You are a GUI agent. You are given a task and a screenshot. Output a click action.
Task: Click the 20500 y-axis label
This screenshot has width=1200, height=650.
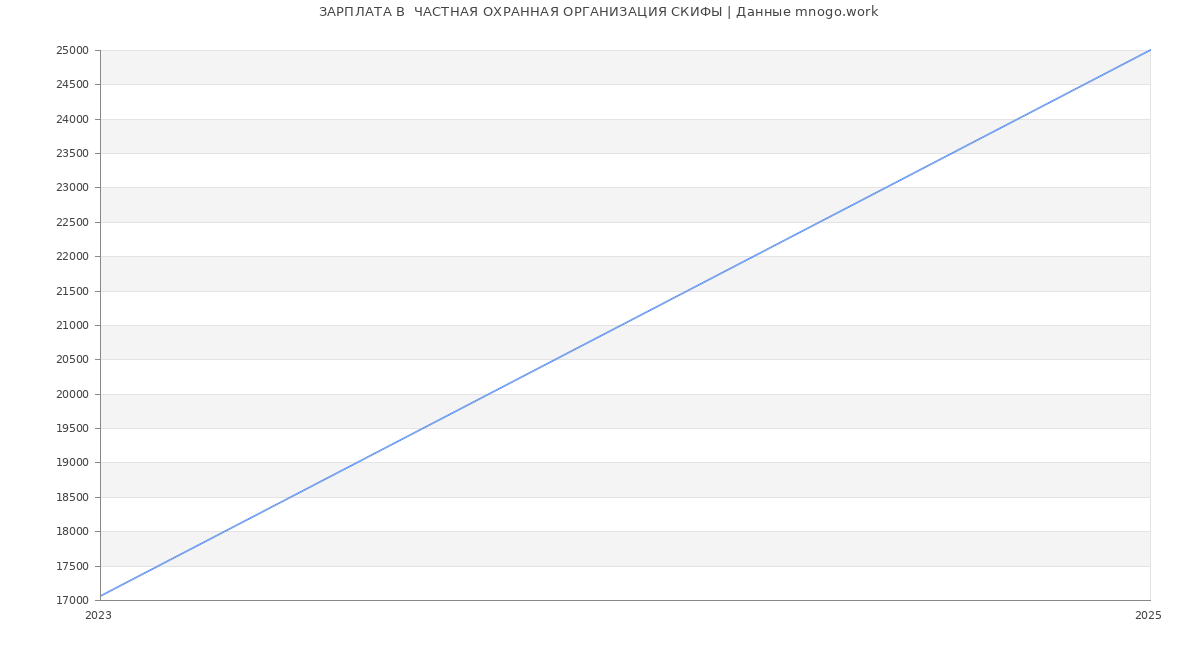tap(72, 359)
